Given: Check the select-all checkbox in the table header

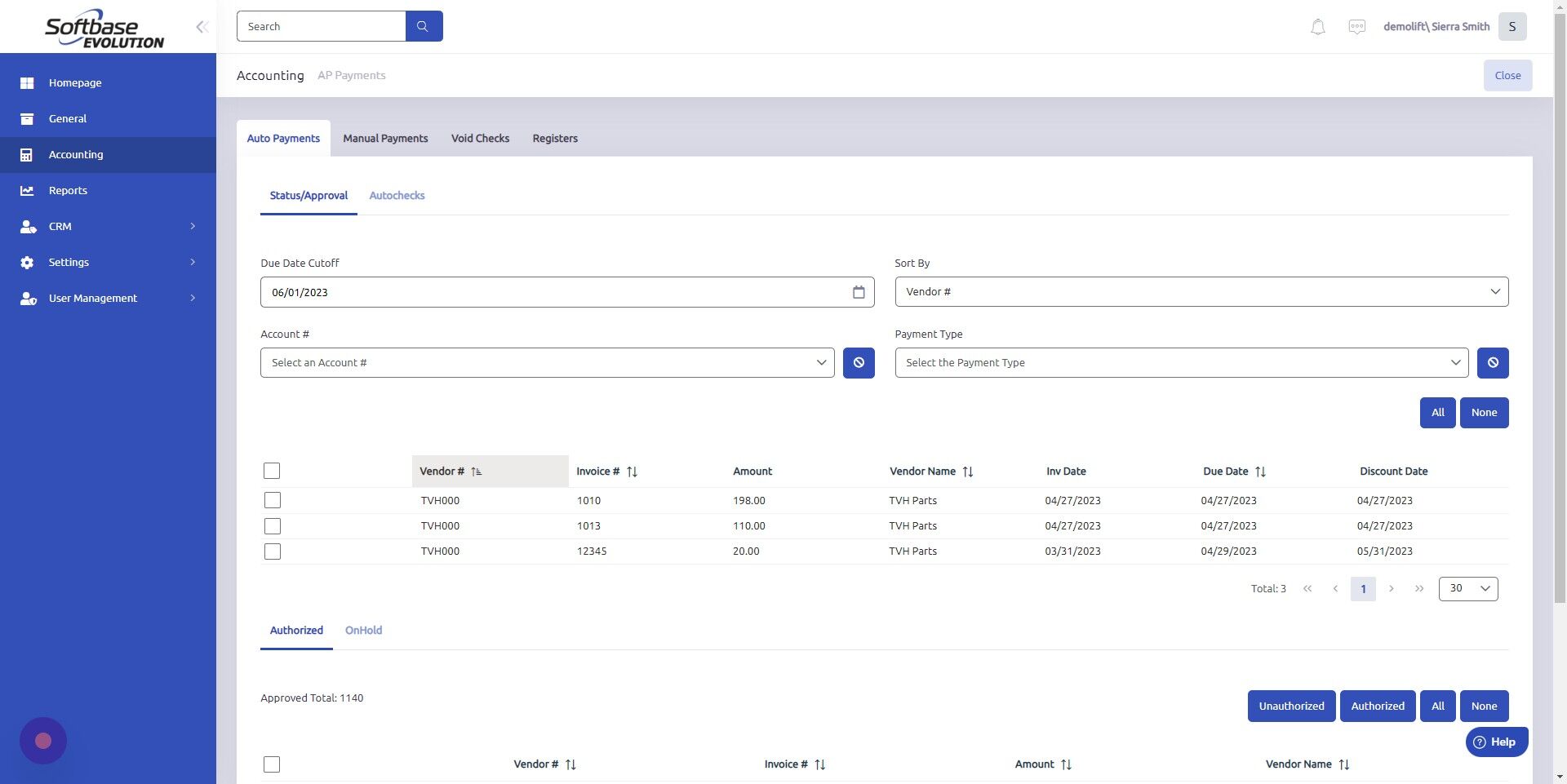Looking at the screenshot, I should pyautogui.click(x=272, y=471).
